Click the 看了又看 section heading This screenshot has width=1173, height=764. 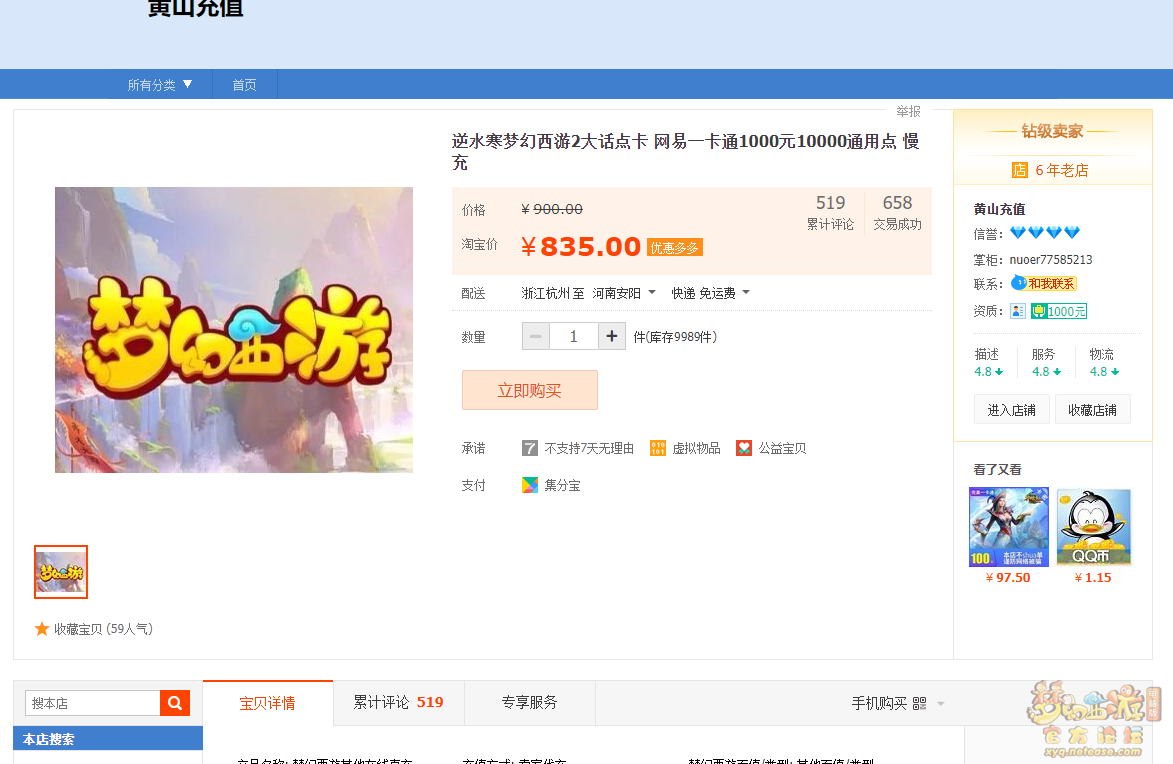click(997, 469)
